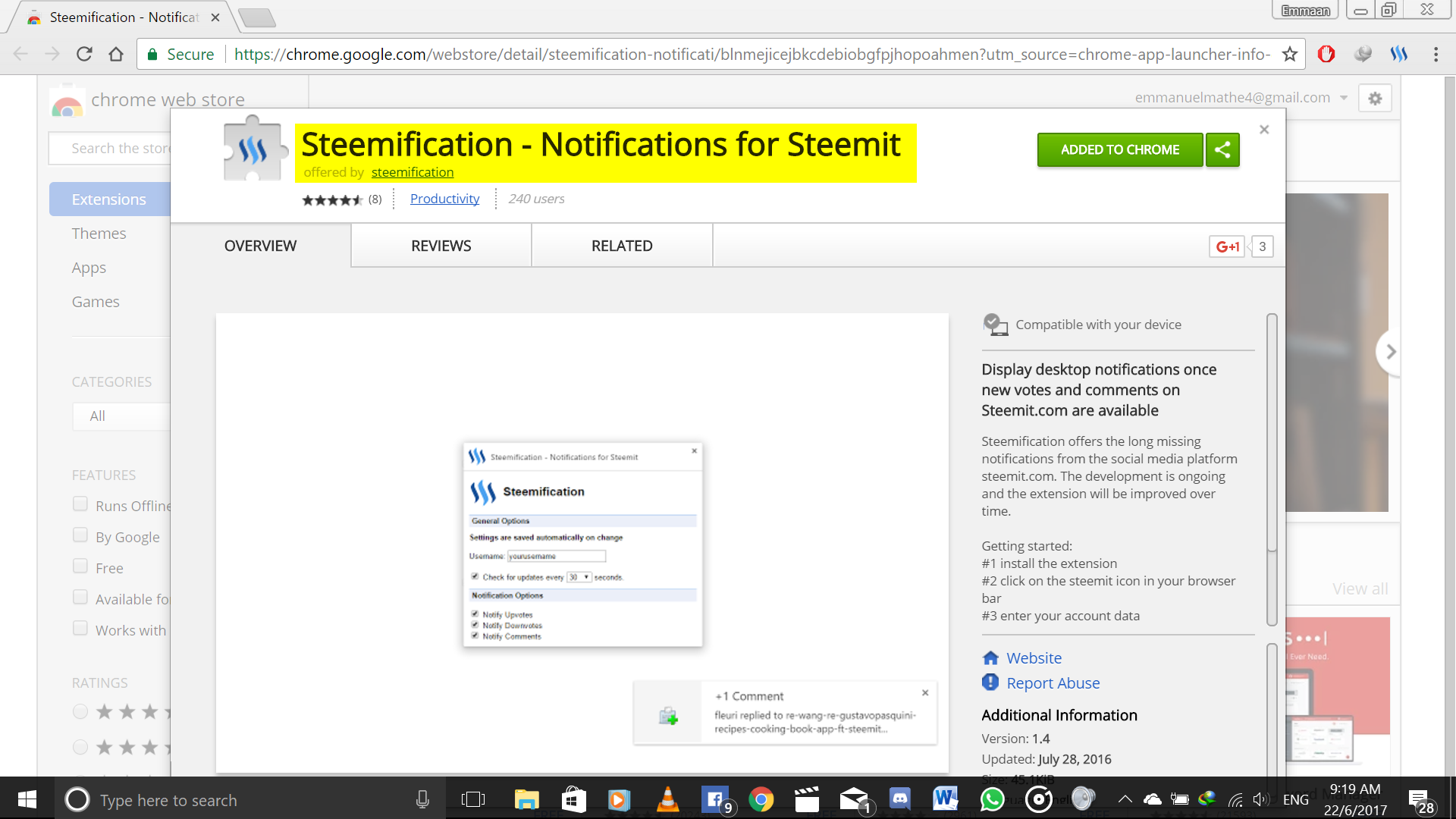Open the steemification developer link
The width and height of the screenshot is (1456, 819).
413,172
